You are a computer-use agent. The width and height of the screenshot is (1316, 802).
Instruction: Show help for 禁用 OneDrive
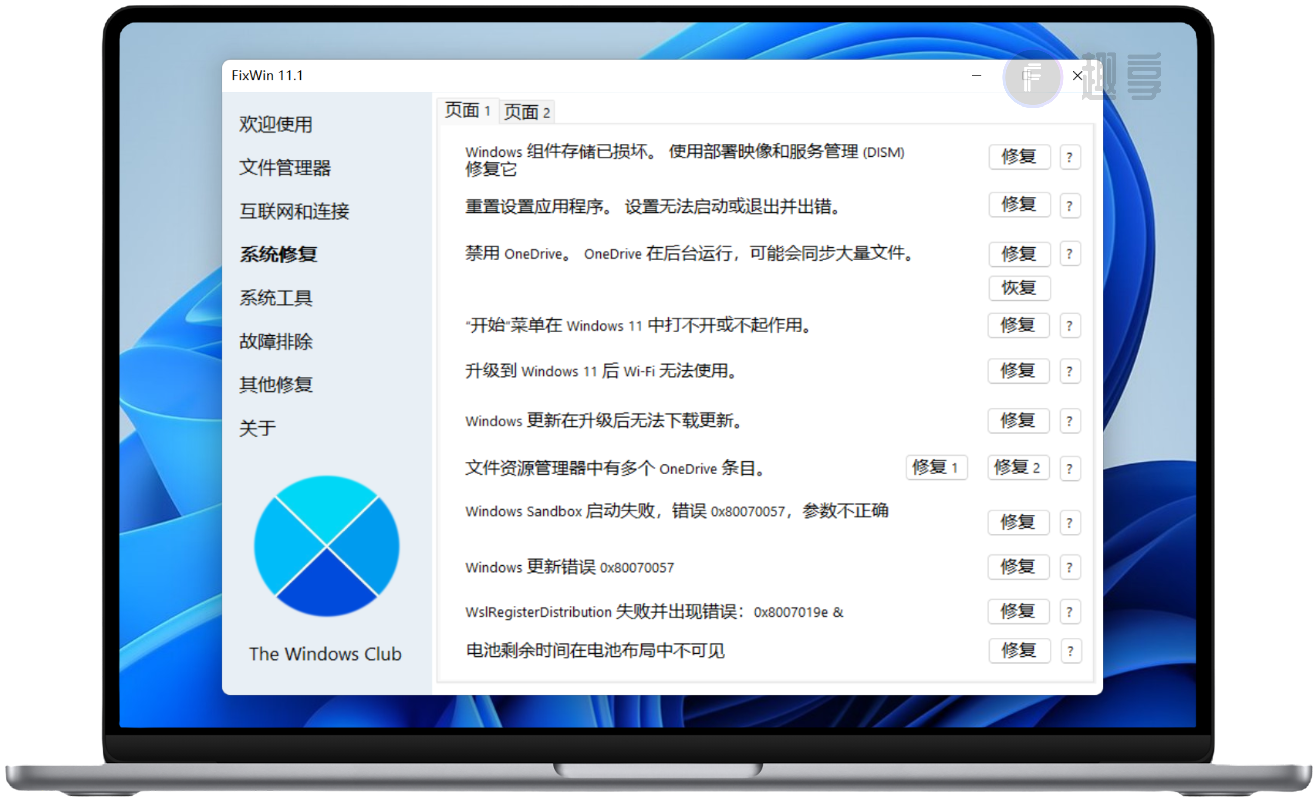[1069, 254]
